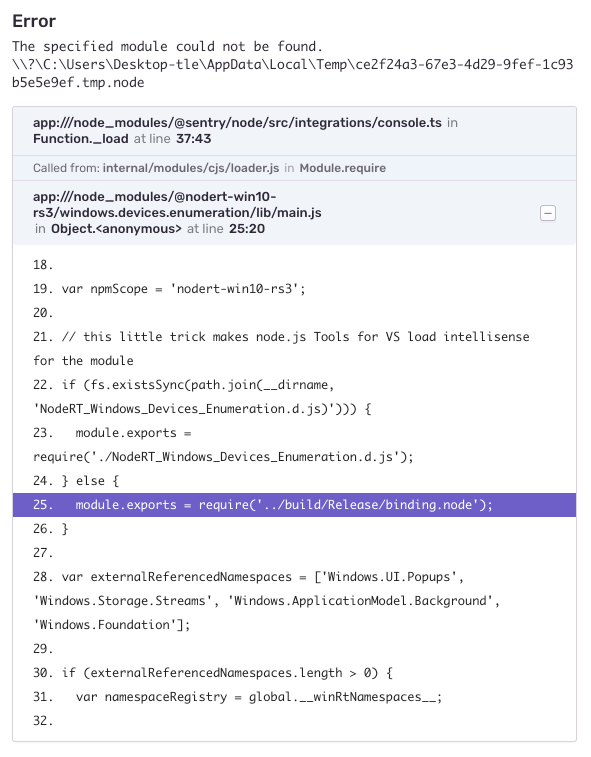The width and height of the screenshot is (591, 757).
Task: Click line 30 externalReferencedNamespaces.length check
Action: 213,673
